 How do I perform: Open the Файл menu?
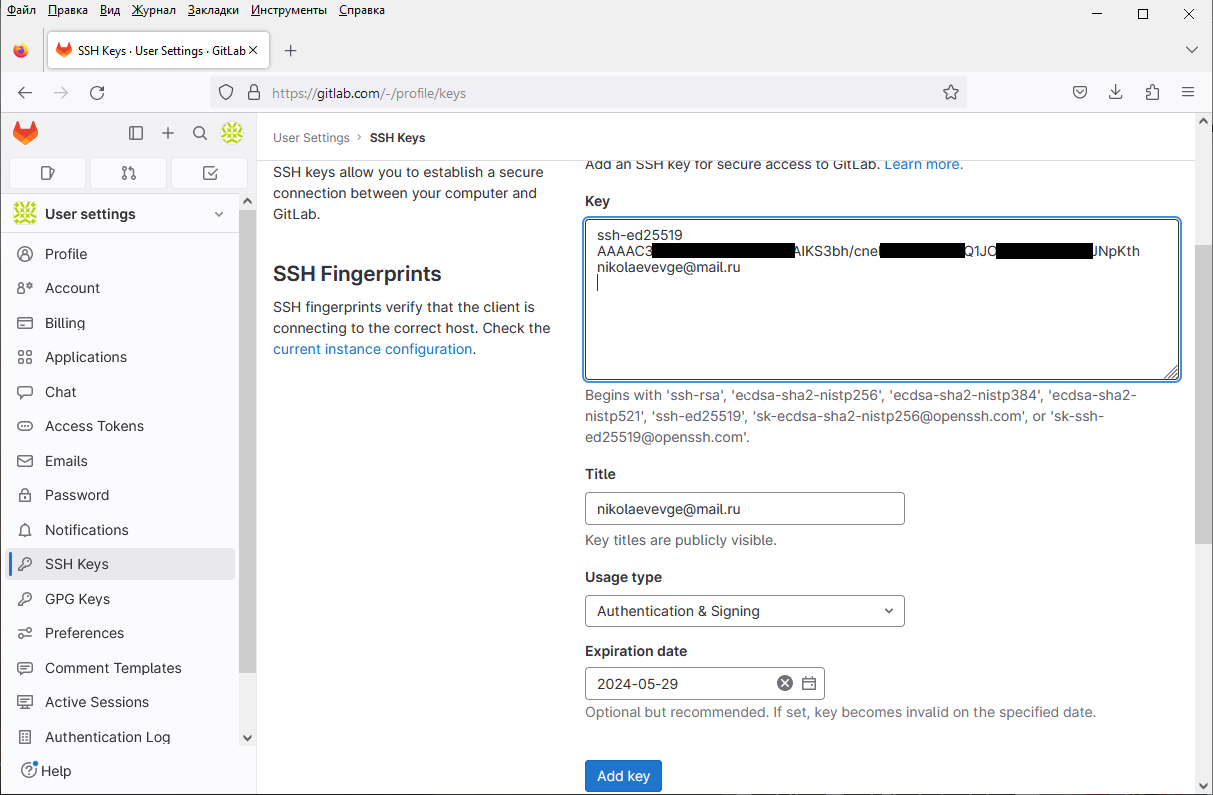21,10
